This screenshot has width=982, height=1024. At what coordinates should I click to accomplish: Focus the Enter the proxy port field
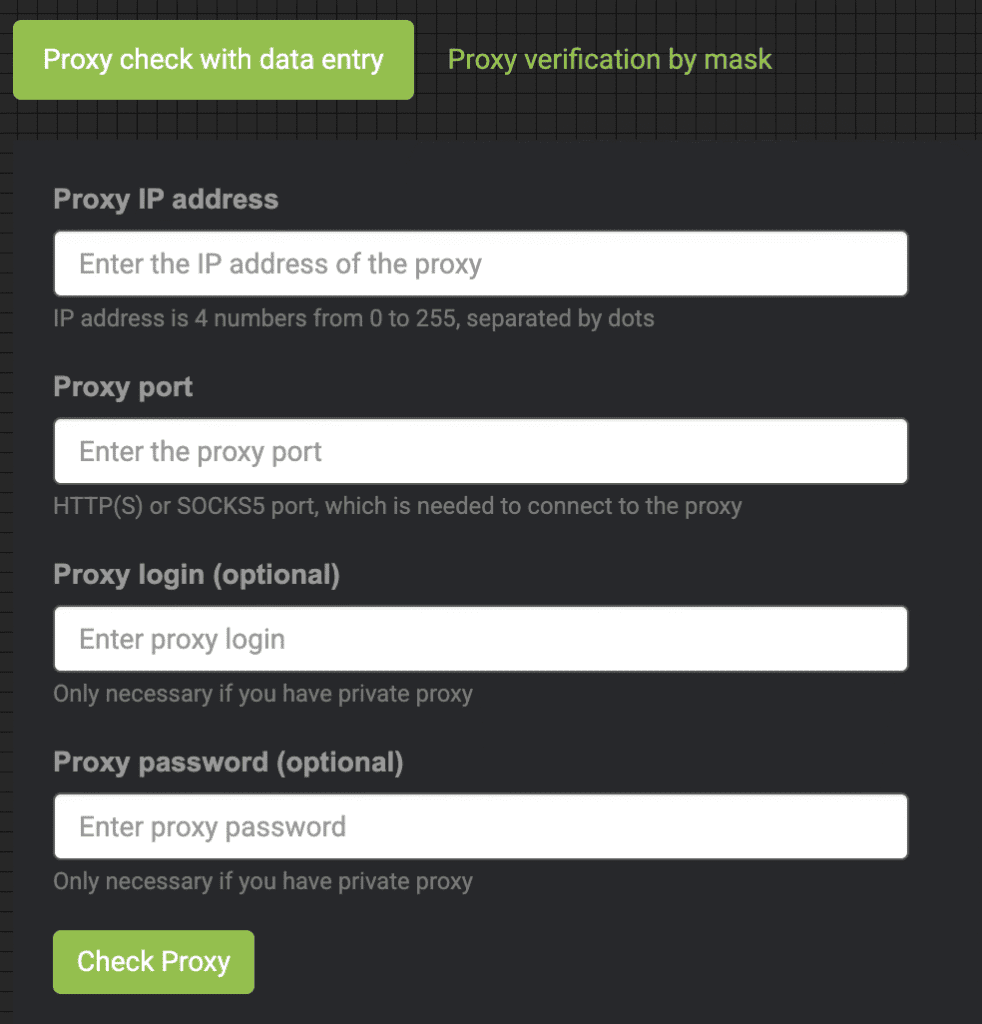480,451
